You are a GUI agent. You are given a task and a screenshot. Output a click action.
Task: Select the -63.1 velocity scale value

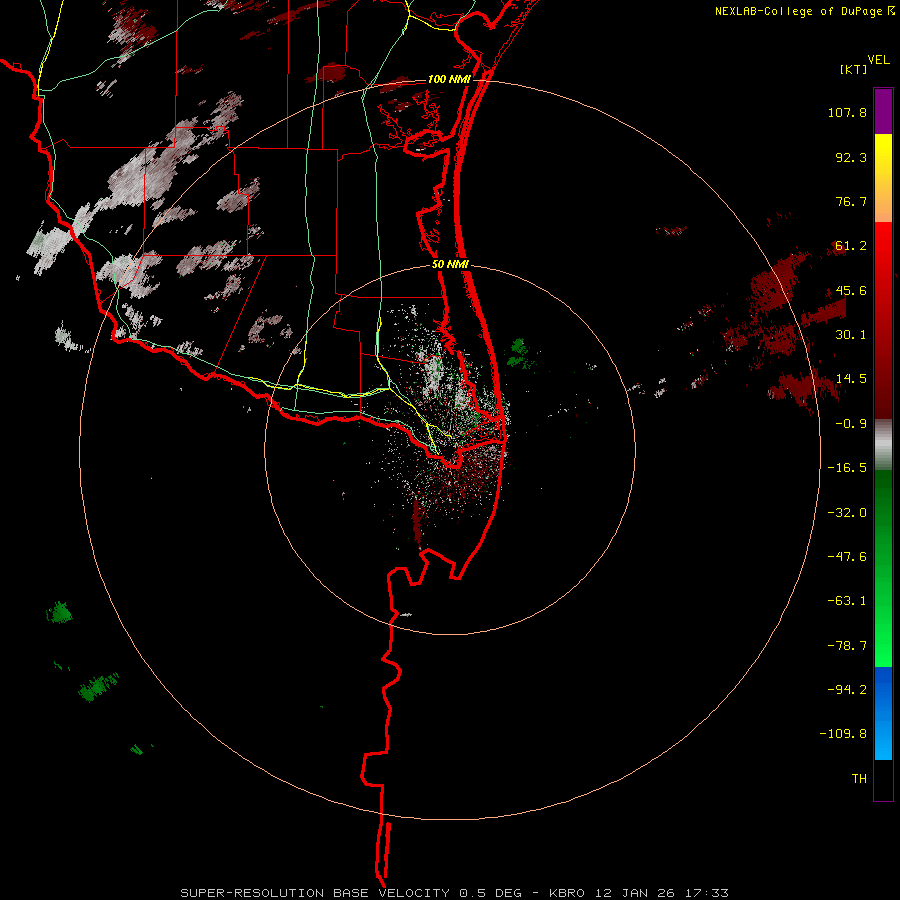[847, 601]
